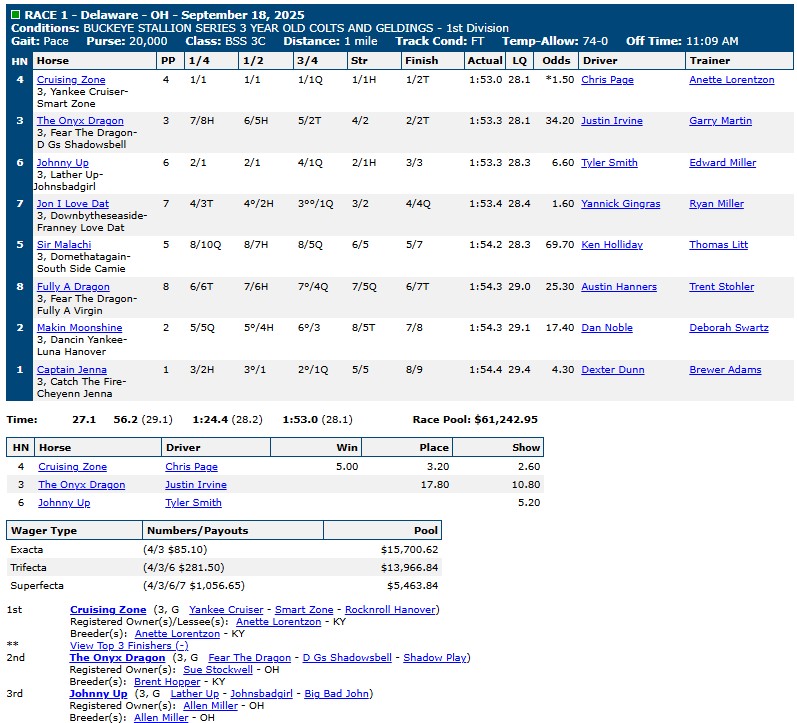Viewport: 797px width, 723px height.
Task: Click the Sir Malachi horse link
Action: (x=64, y=245)
